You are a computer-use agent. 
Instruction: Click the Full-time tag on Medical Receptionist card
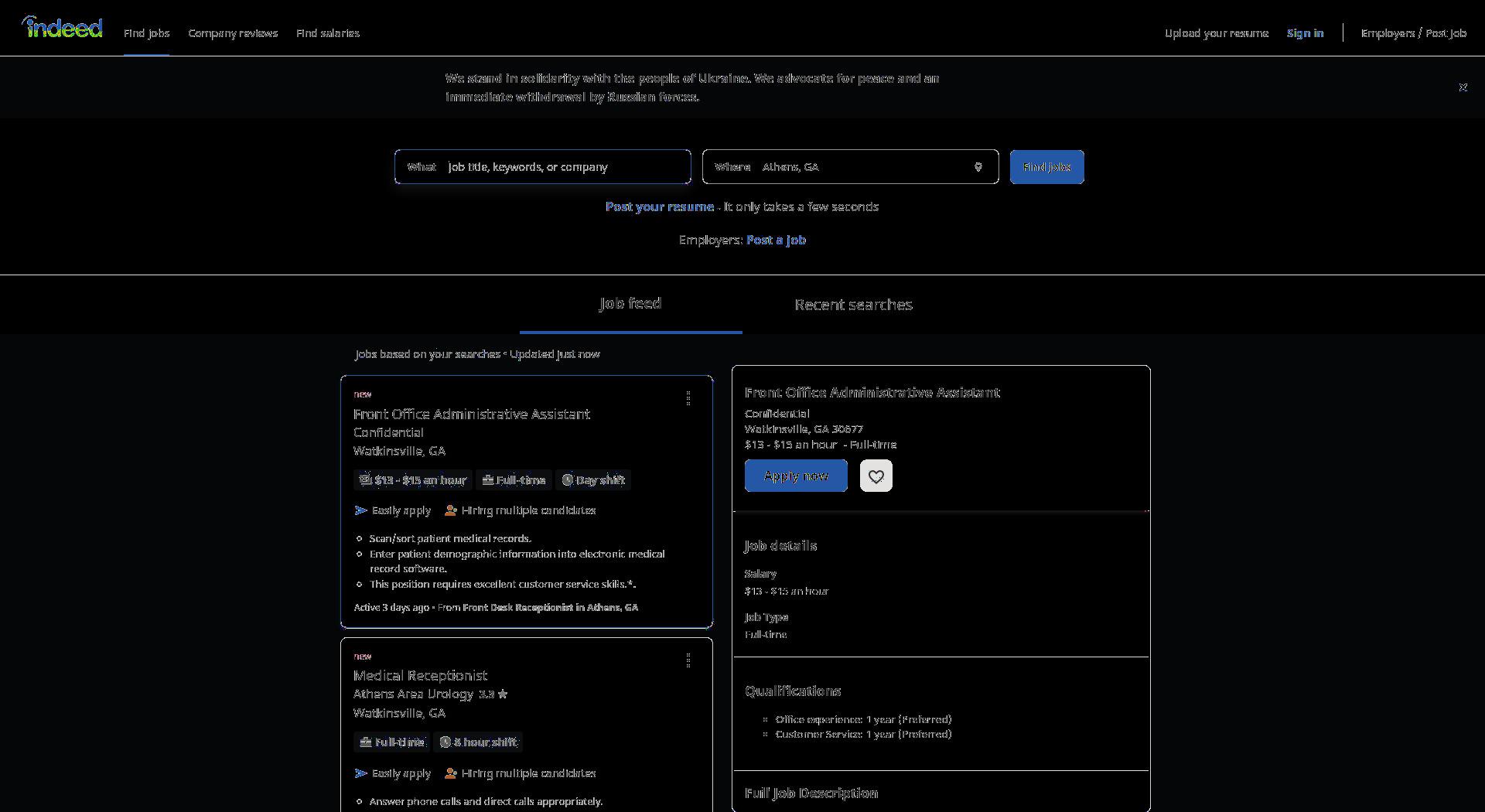tap(392, 742)
